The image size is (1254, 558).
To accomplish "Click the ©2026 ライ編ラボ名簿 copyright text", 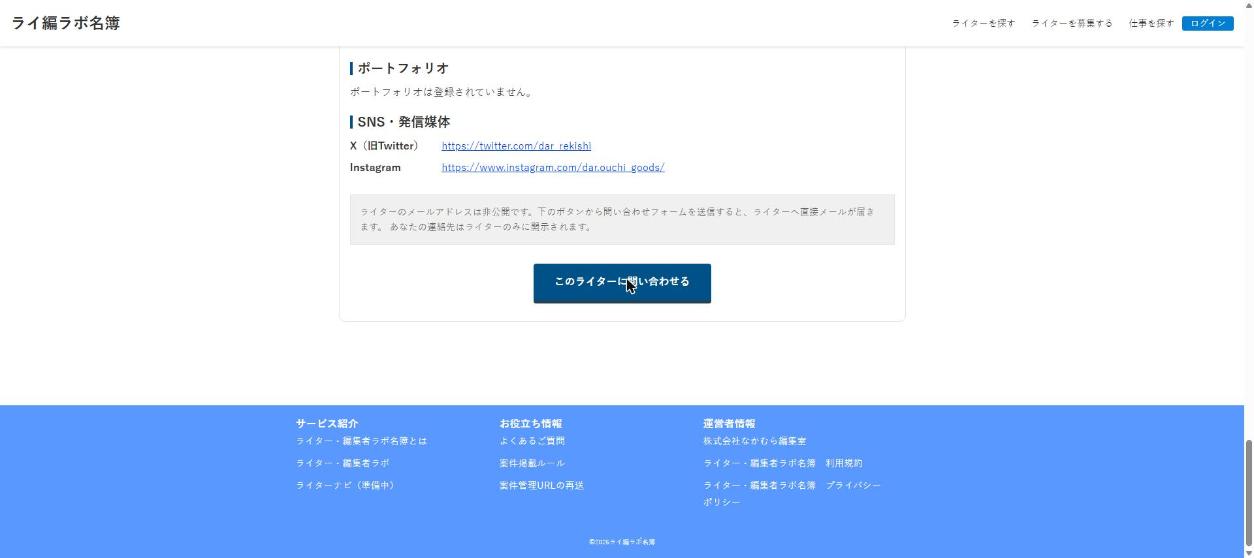I will (x=622, y=542).
